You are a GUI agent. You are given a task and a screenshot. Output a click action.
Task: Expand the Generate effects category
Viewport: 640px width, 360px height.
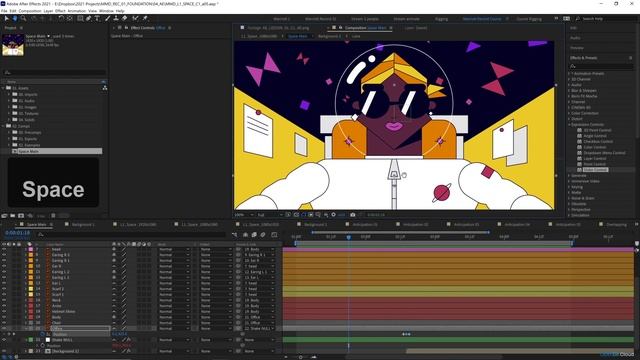point(569,176)
